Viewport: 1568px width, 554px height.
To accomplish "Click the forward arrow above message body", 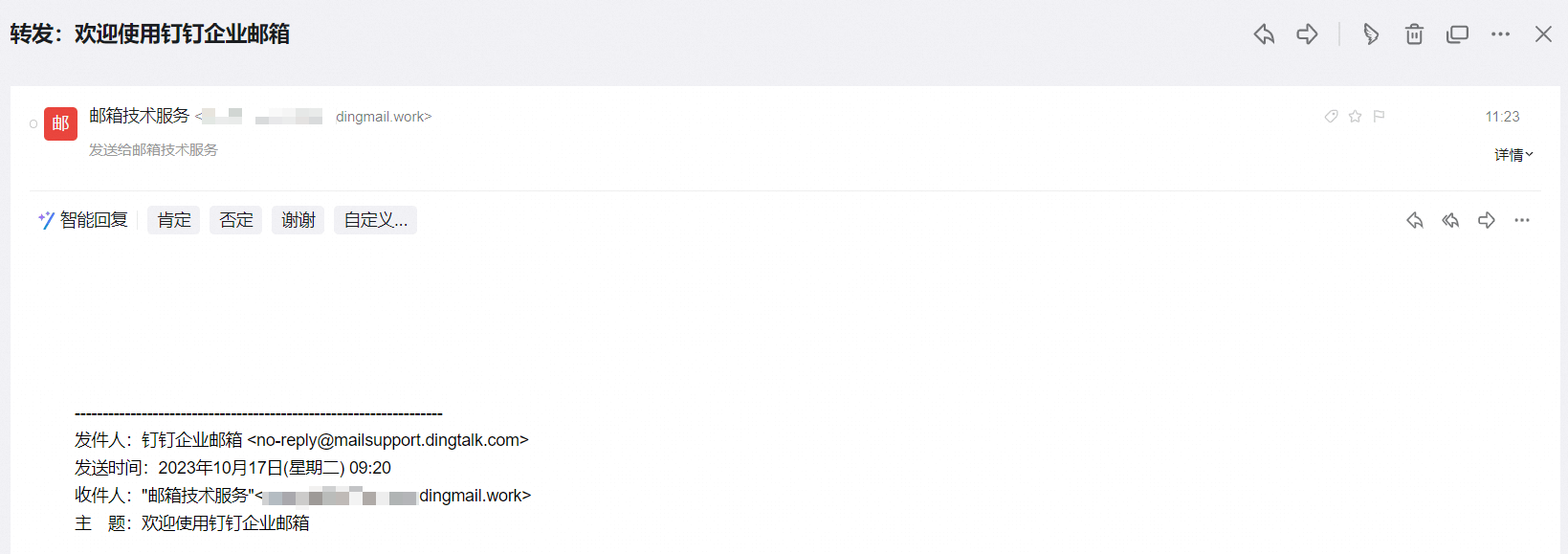I will pyautogui.click(x=1487, y=220).
